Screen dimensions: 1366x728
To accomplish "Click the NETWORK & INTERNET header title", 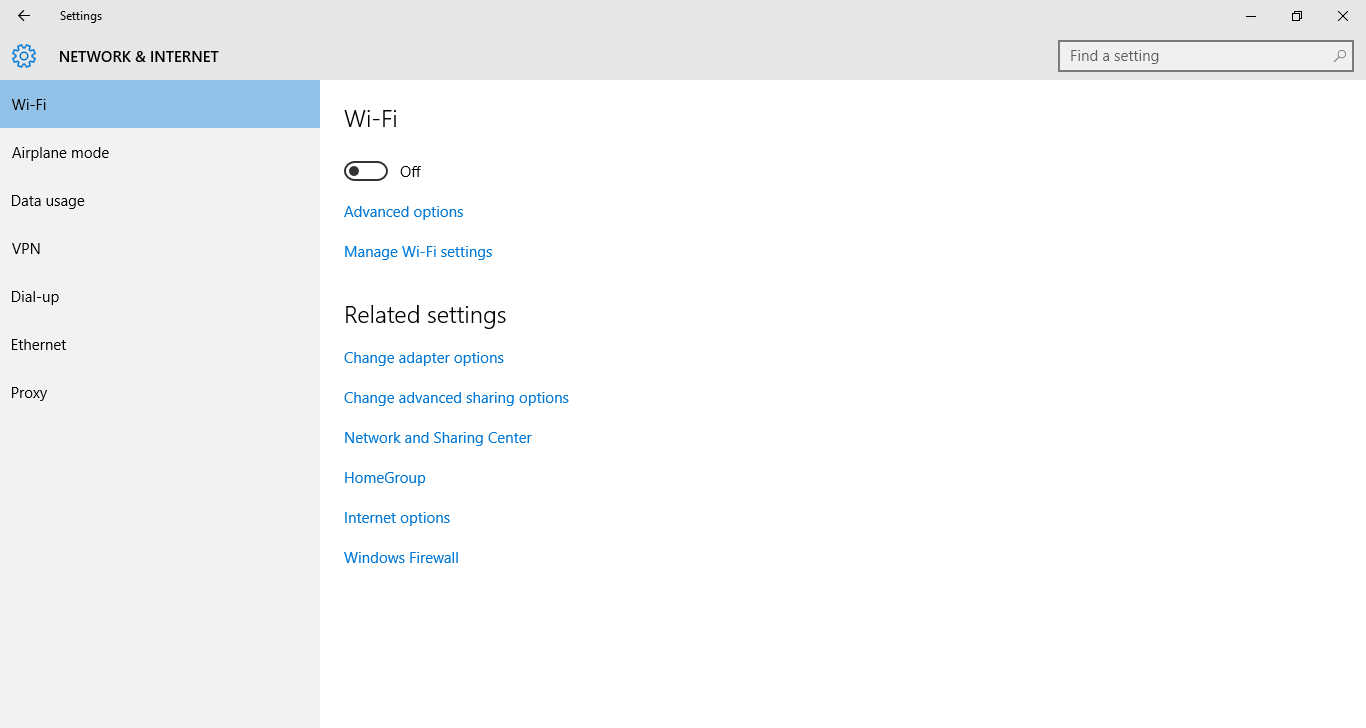I will pyautogui.click(x=139, y=57).
